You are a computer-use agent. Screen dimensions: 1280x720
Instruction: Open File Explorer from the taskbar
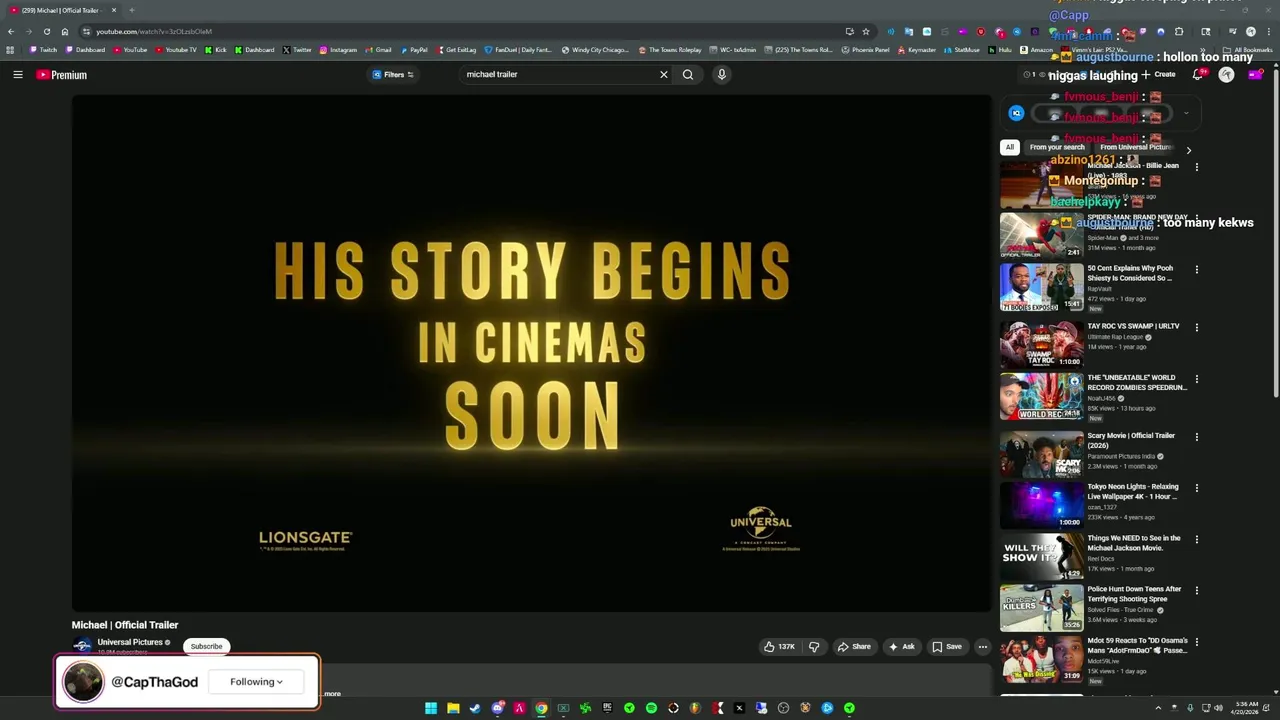coord(453,708)
